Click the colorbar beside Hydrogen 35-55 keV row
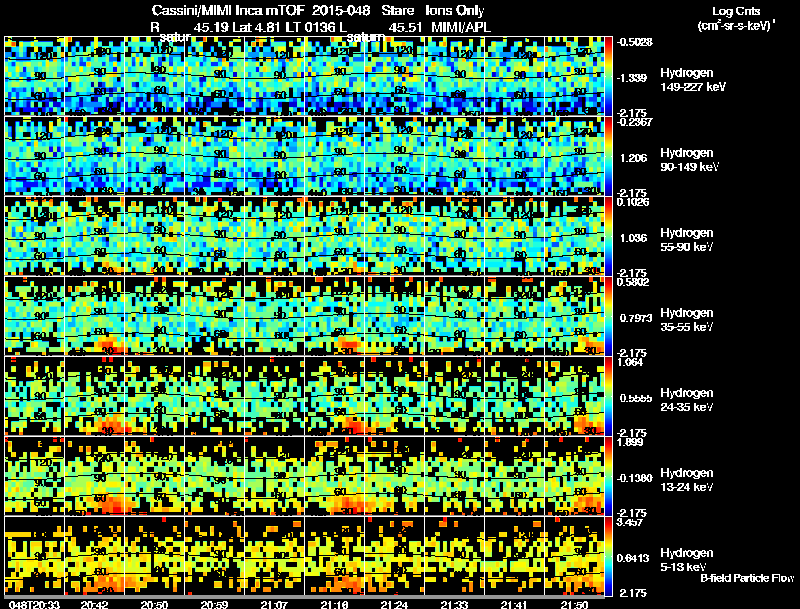This screenshot has width=800, height=609. (609, 316)
